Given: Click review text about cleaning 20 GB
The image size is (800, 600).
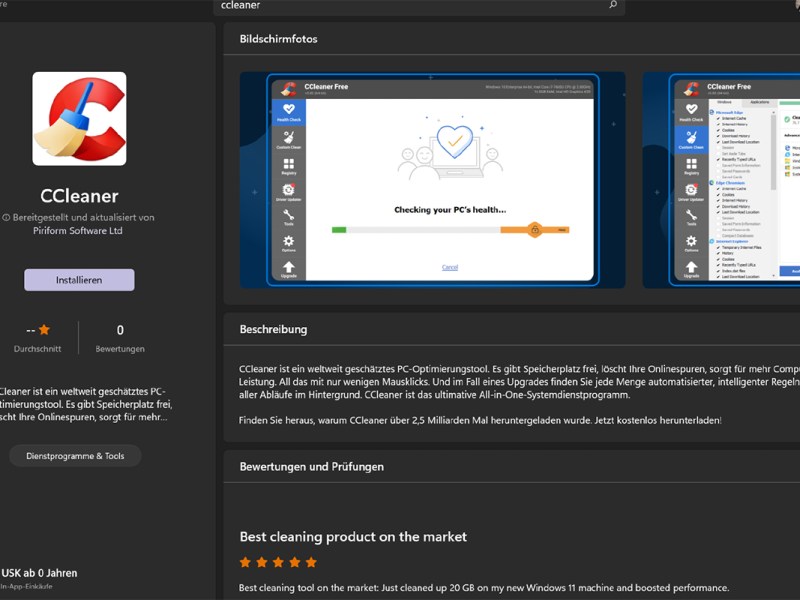Looking at the screenshot, I should click(x=484, y=588).
